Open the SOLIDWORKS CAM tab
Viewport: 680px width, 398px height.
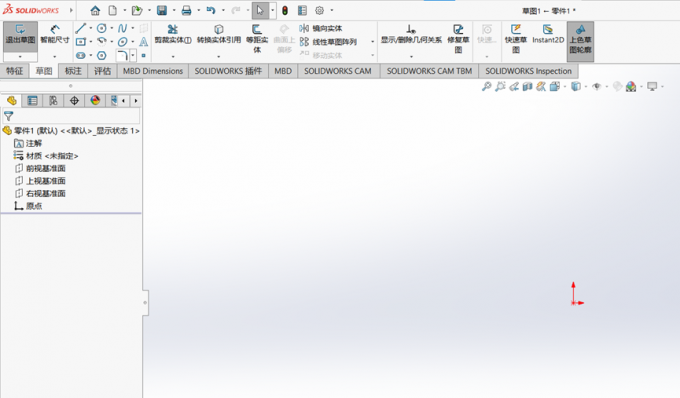[337, 71]
